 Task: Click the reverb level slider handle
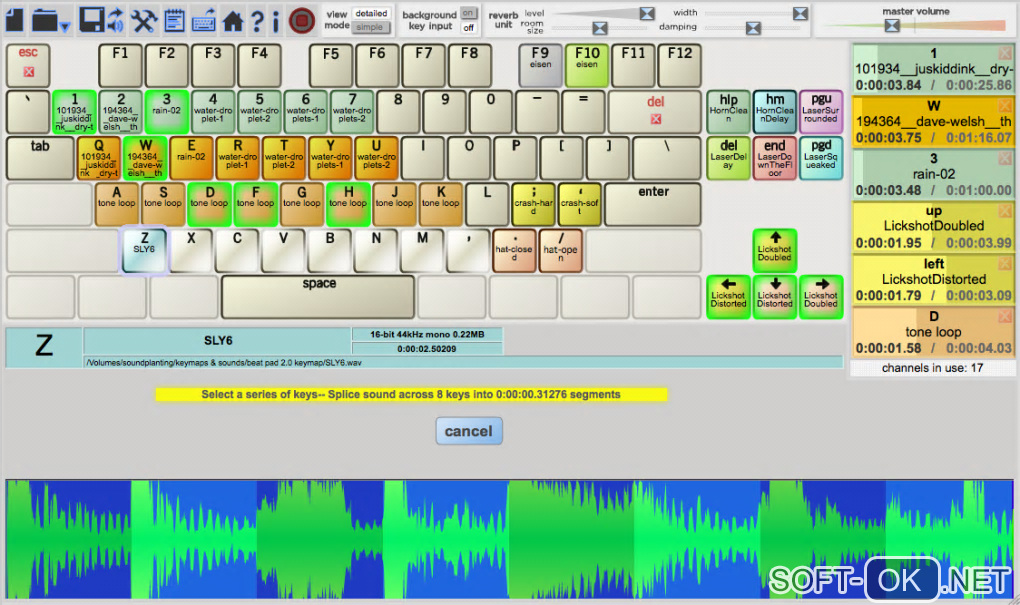pos(647,13)
